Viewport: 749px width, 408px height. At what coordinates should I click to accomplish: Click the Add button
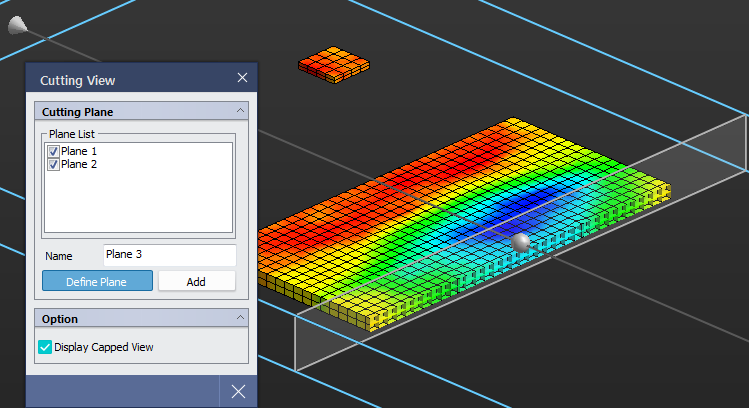click(196, 281)
